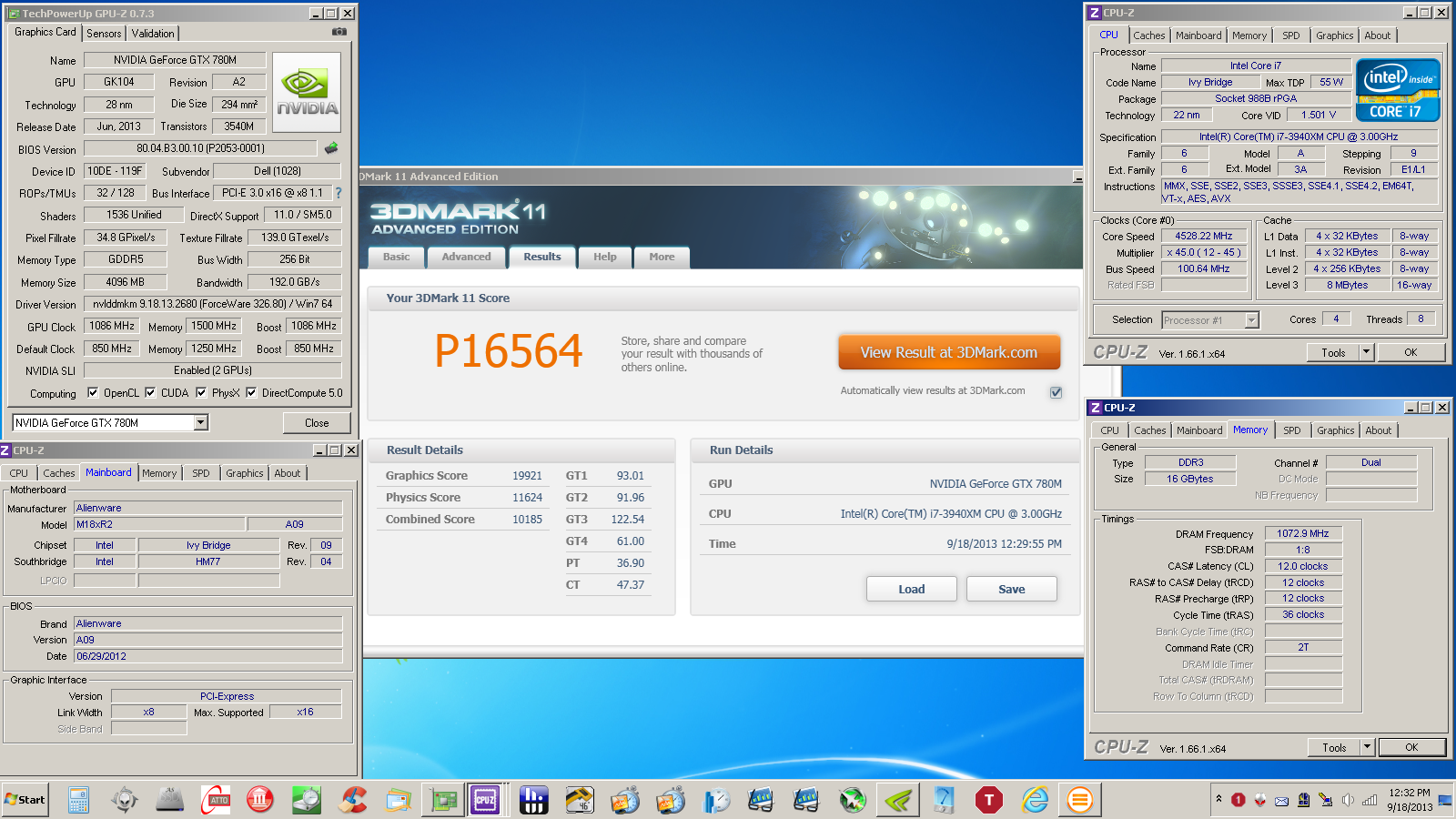
Task: Open the orange striped circle taskbar icon
Action: [x=1080, y=800]
